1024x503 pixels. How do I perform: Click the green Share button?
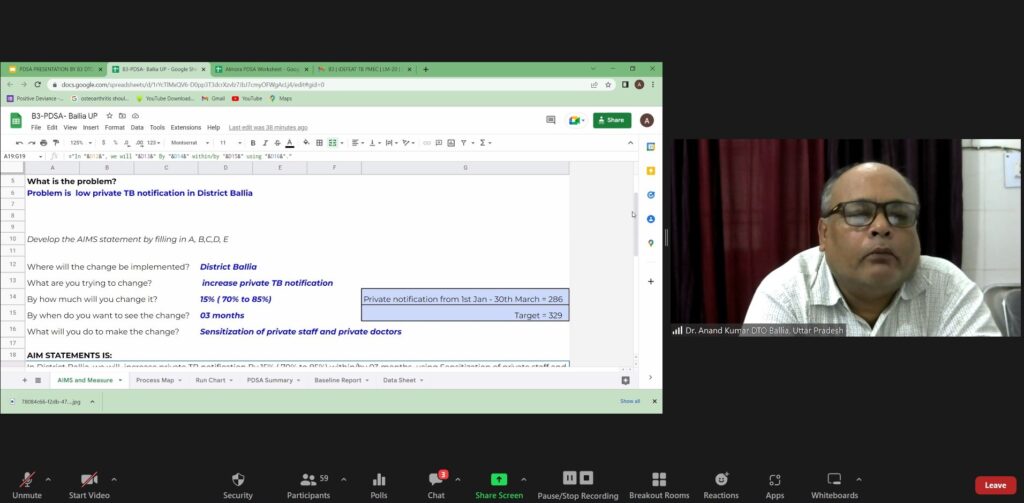click(x=611, y=120)
